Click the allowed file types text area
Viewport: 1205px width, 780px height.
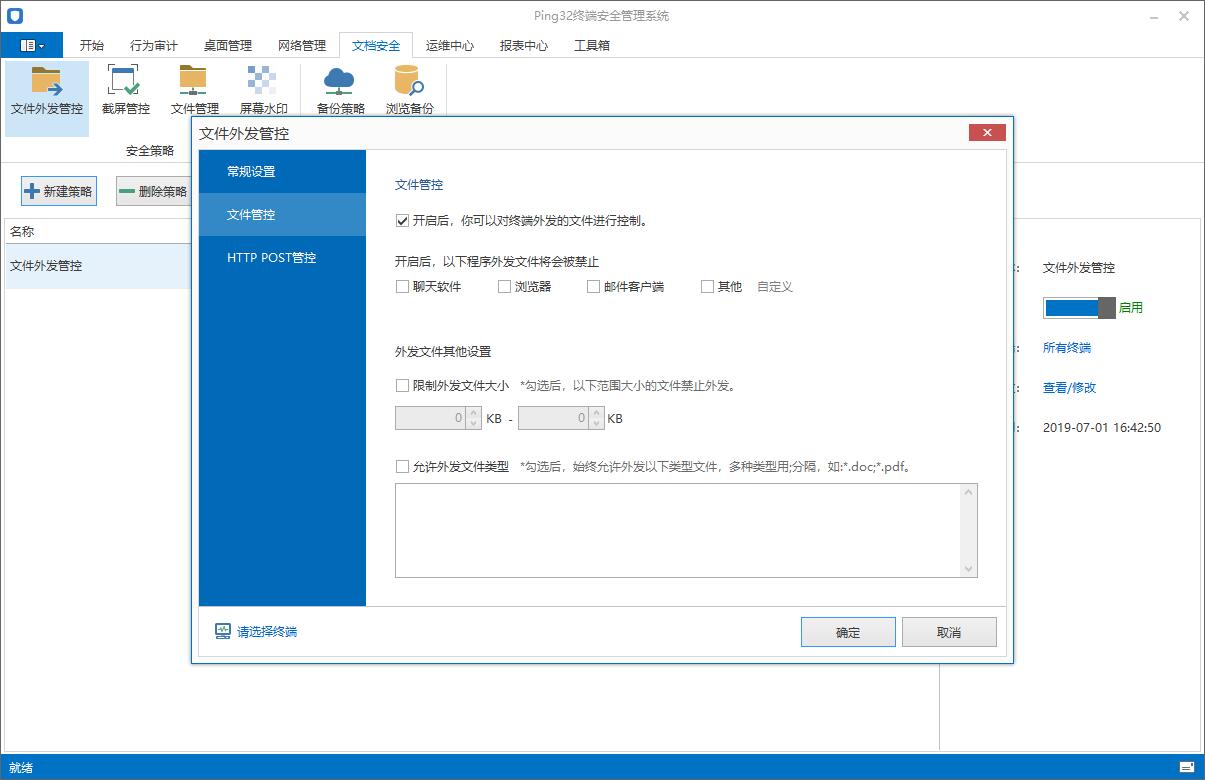[678, 530]
